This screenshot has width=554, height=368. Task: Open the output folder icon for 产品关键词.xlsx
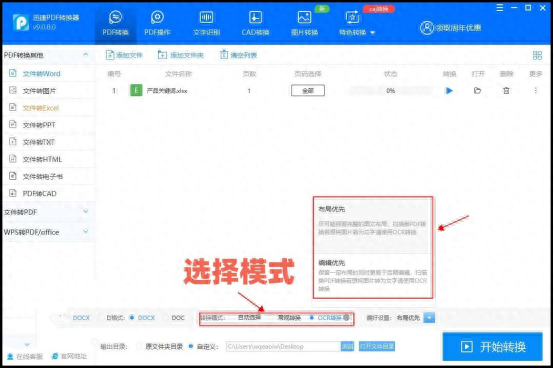point(477,91)
